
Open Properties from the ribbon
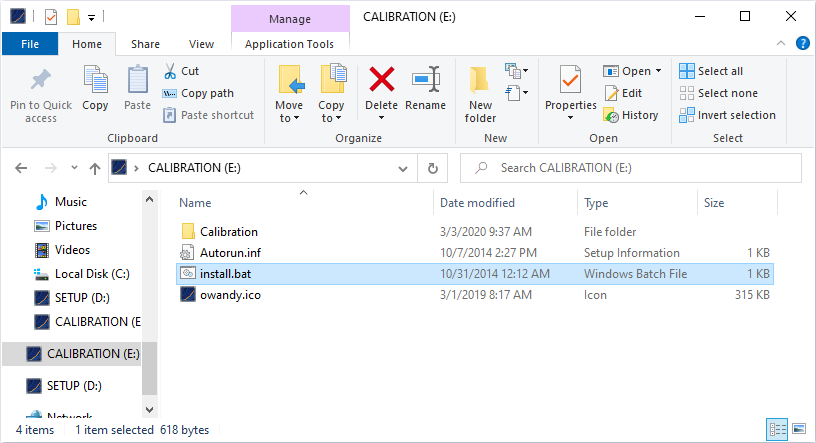570,80
